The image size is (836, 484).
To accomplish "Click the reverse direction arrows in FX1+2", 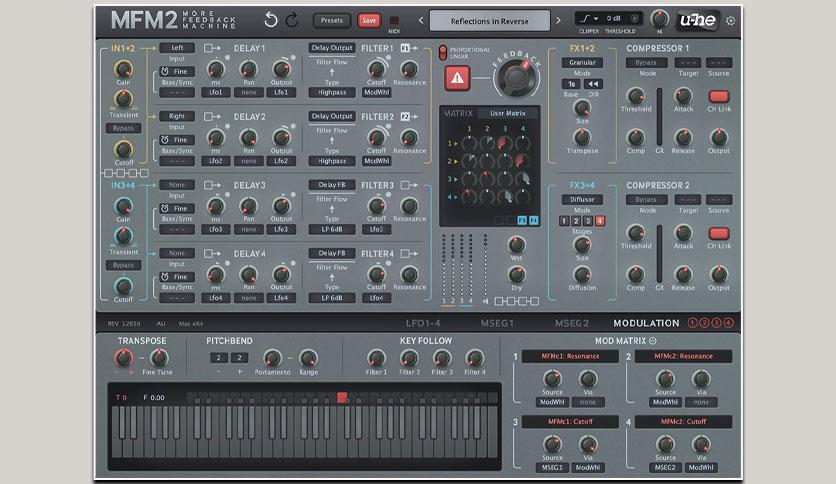I will tap(593, 84).
